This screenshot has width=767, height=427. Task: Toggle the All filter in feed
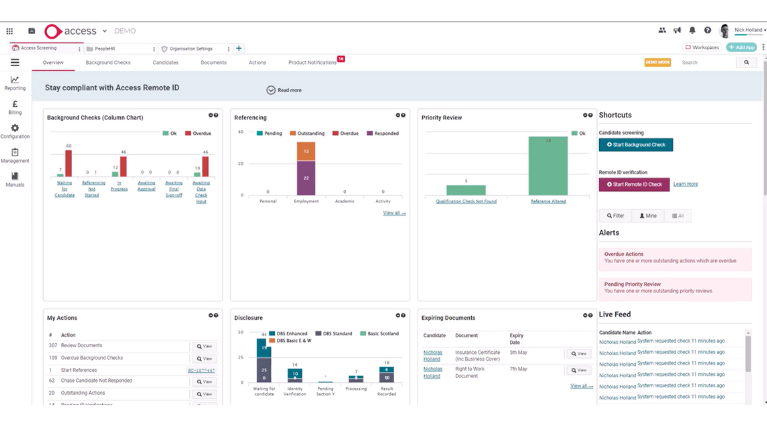coord(678,216)
